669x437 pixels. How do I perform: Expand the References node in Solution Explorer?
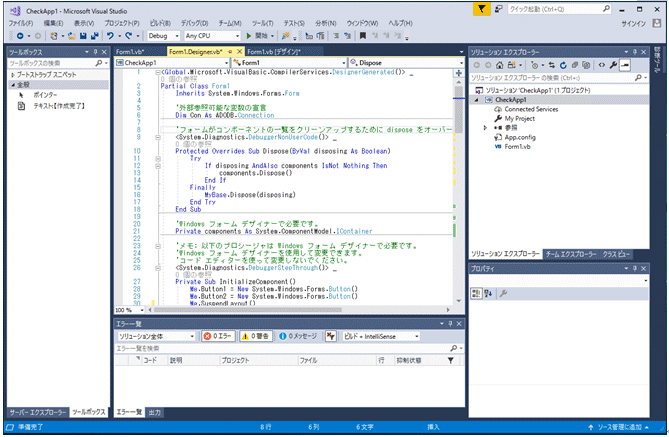pos(485,128)
